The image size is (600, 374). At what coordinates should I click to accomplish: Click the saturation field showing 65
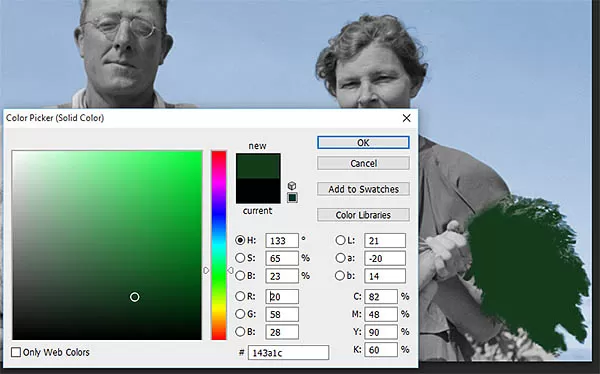point(282,258)
